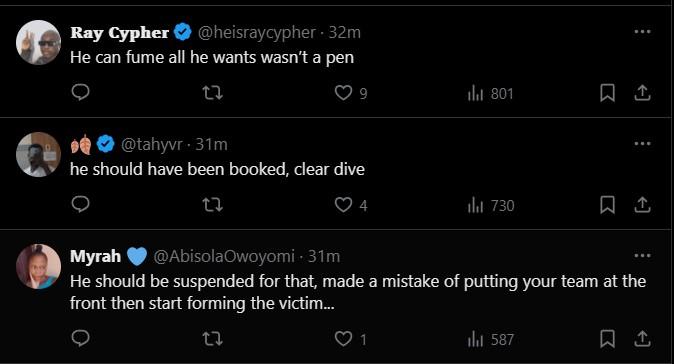Open @tahyvr's profile avatar

click(38, 154)
